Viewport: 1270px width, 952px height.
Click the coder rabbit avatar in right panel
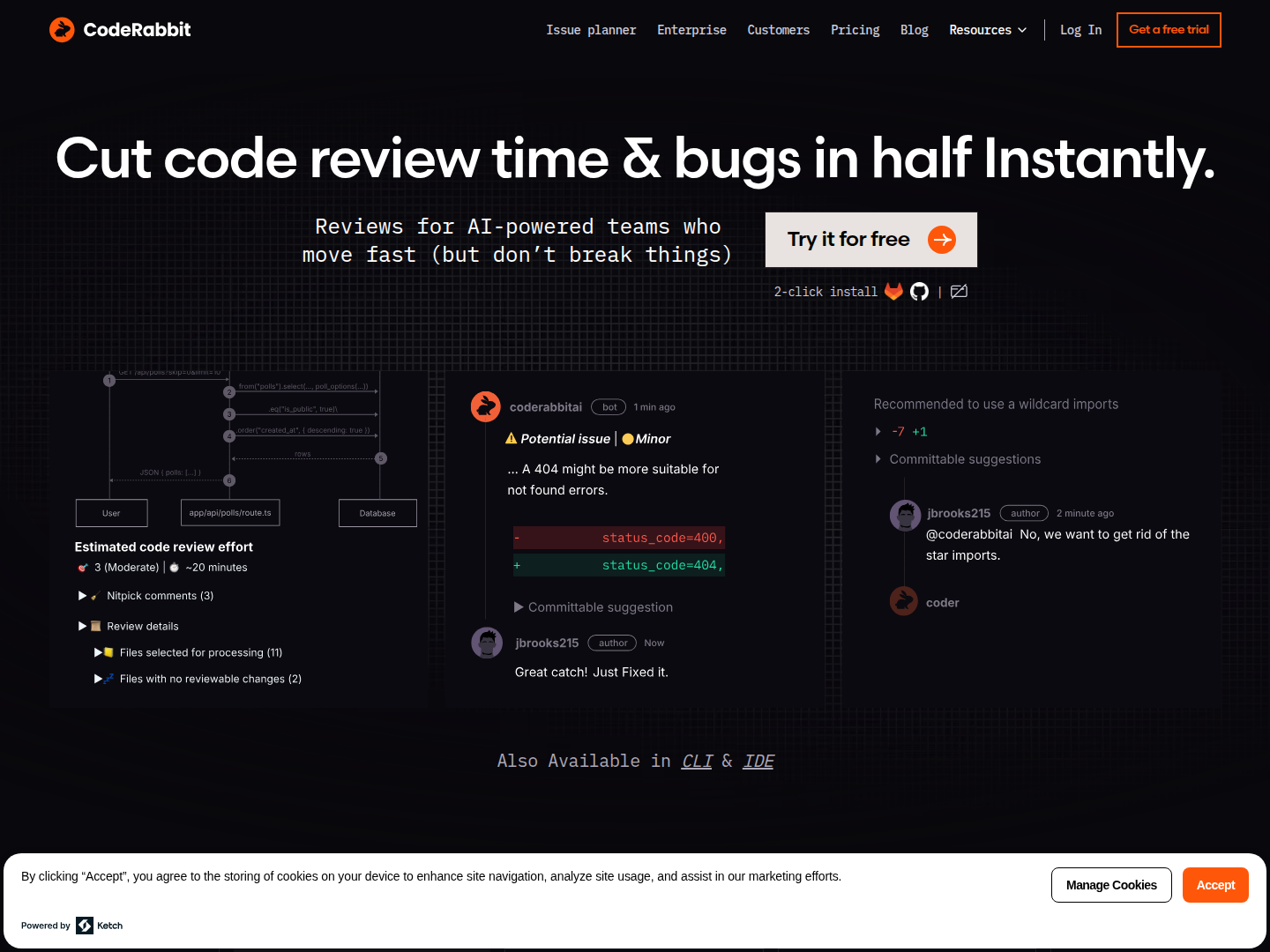click(x=903, y=600)
